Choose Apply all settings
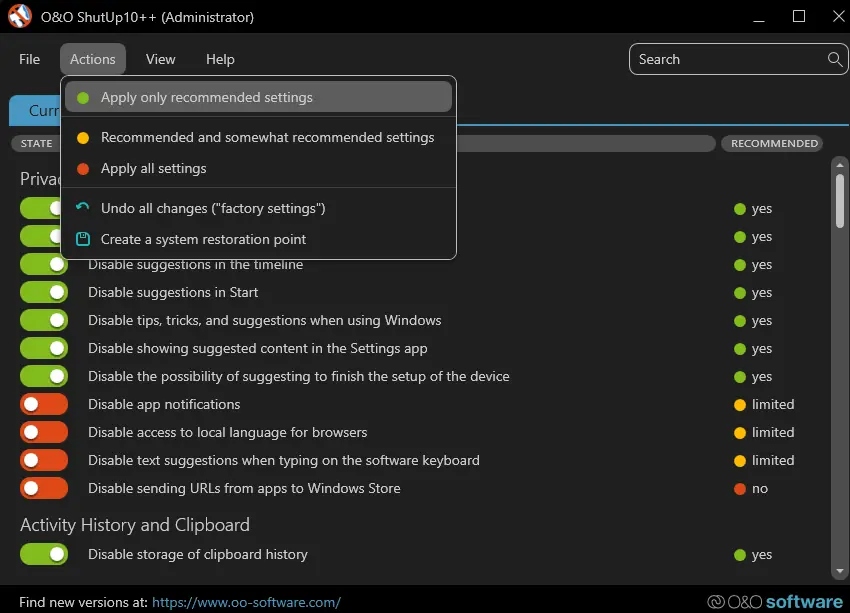The image size is (850, 613). tap(258, 169)
